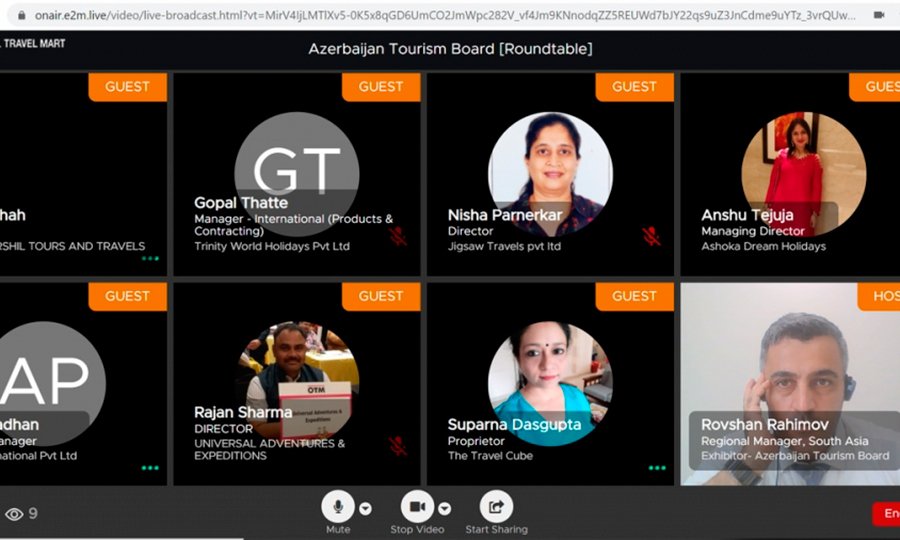The image size is (900, 540).
Task: Click green dots on SHIL TOURS AND TRAVELS tile
Action: coord(150,258)
